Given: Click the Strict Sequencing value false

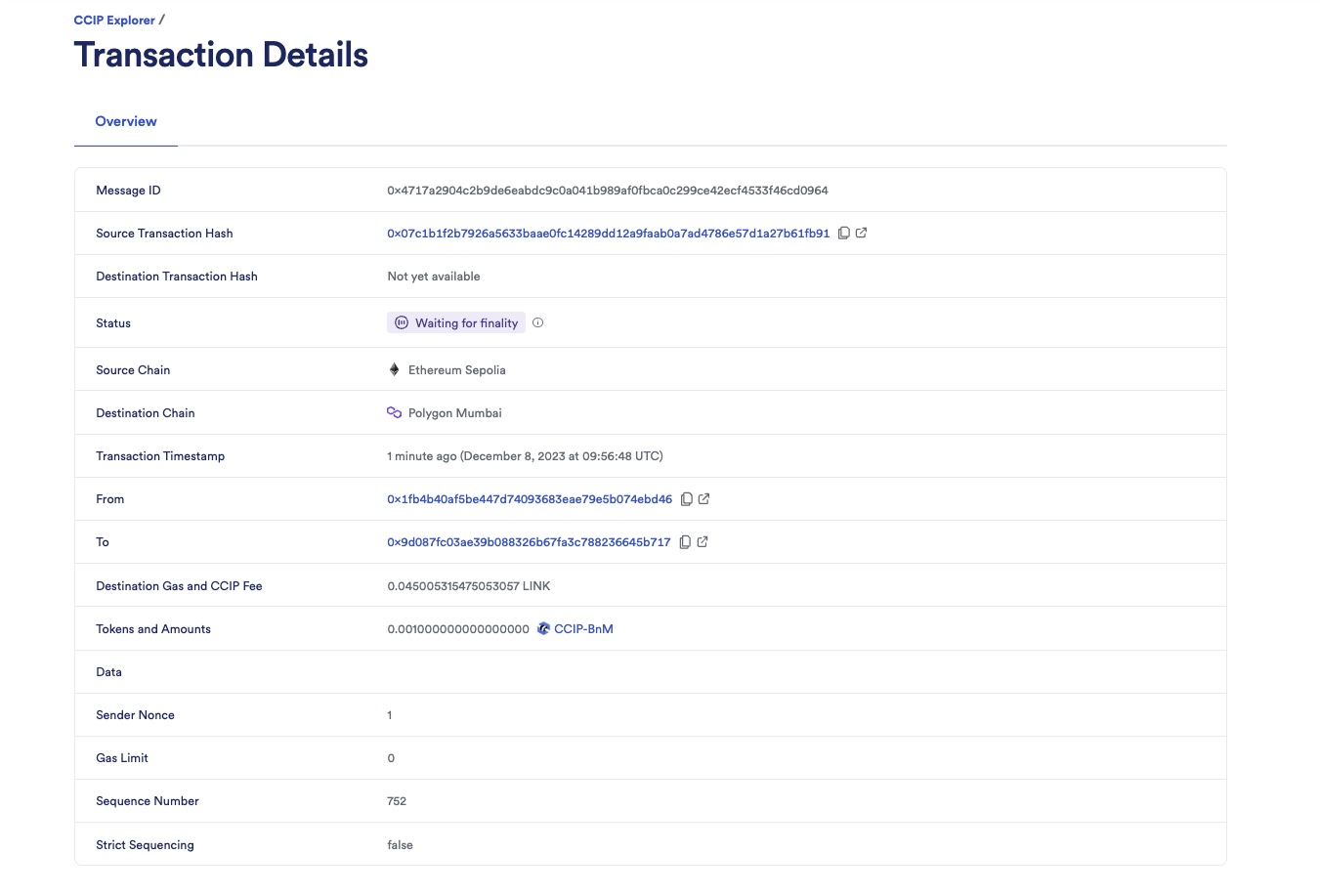Looking at the screenshot, I should point(400,845).
